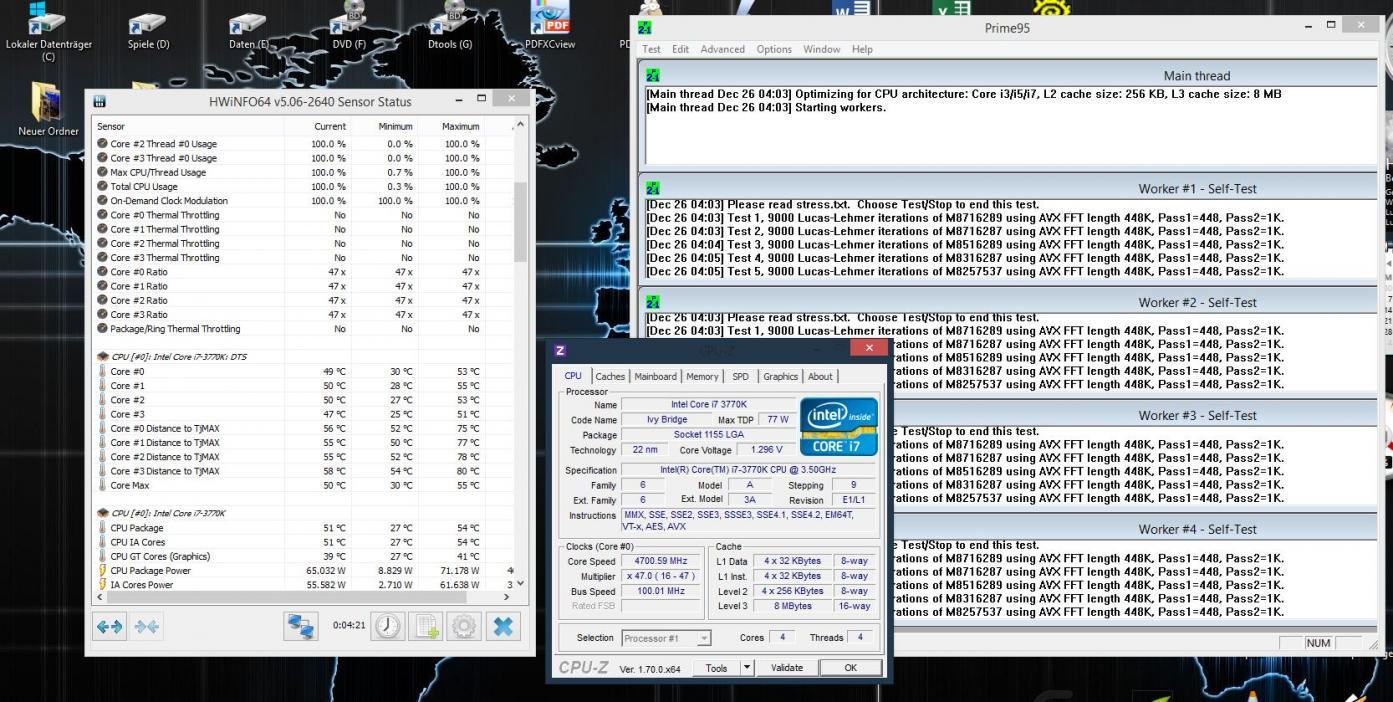The height and width of the screenshot is (702, 1393).
Task: Open the remote network monitors button in HWiNFO
Action: pyautogui.click(x=302, y=626)
